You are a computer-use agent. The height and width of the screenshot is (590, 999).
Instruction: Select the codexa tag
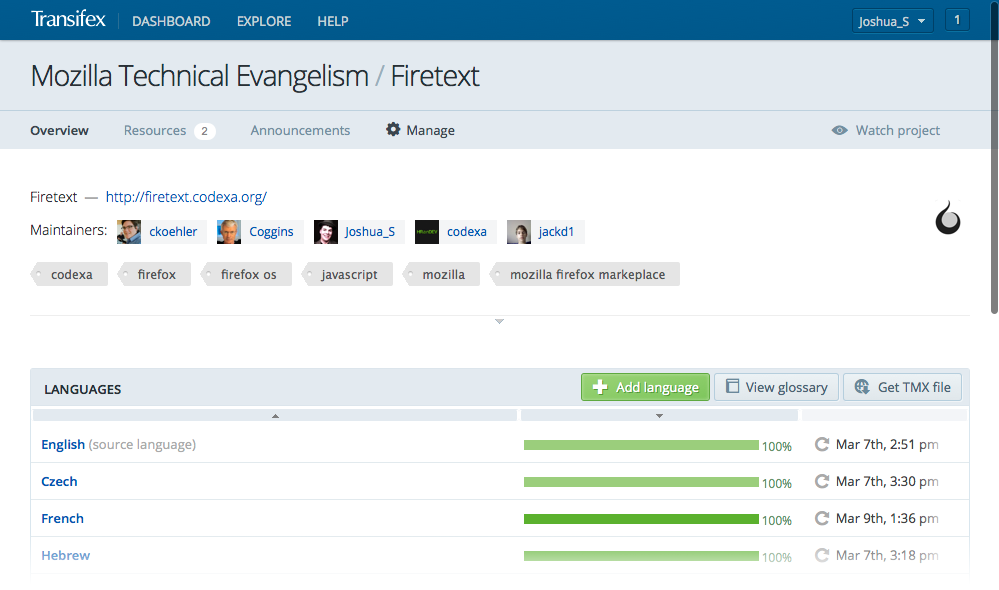(x=69, y=274)
